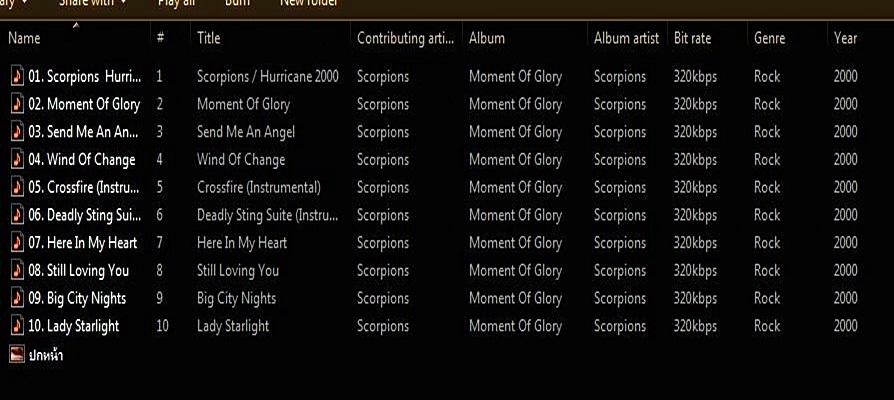894x400 pixels.
Task: Select the 02. Moment Of Glory file icon
Action: [16, 104]
